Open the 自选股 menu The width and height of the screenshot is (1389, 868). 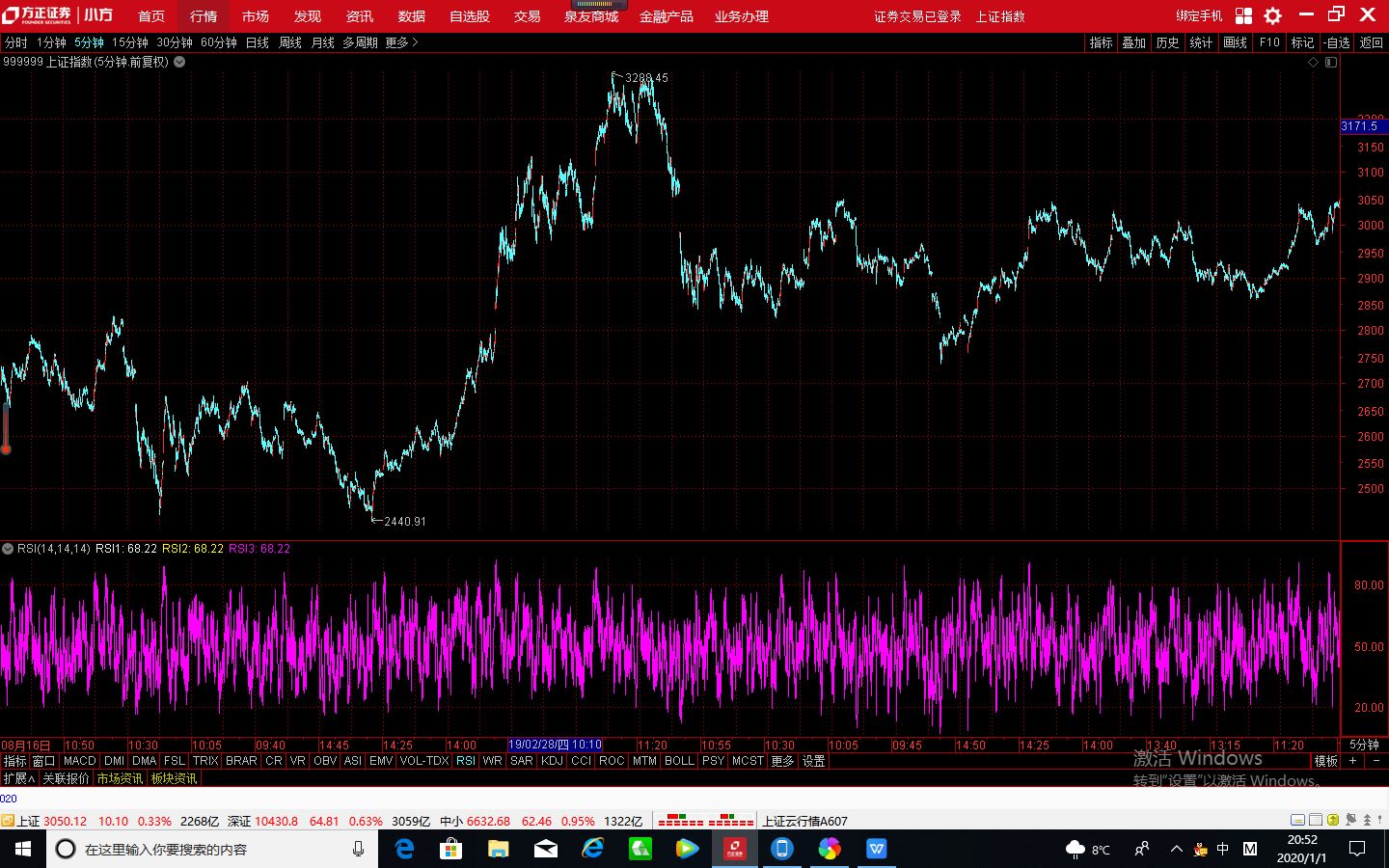pyautogui.click(x=470, y=16)
